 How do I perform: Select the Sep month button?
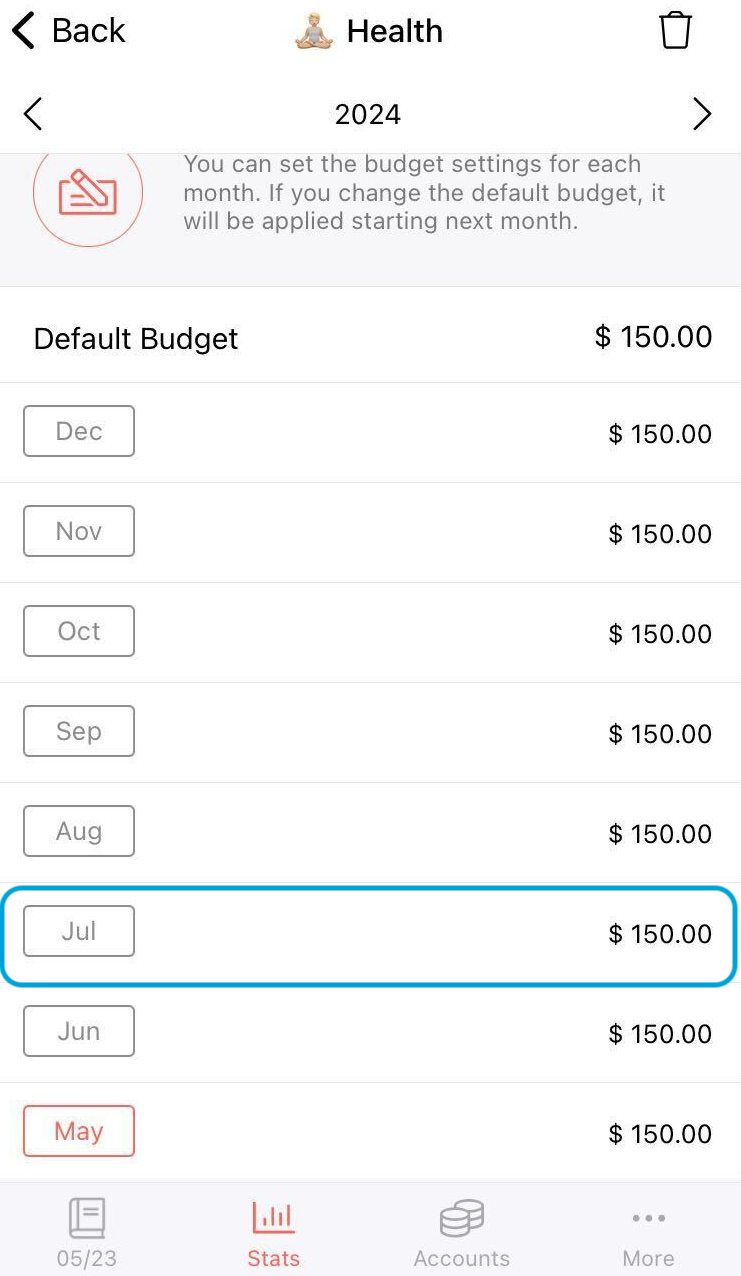(79, 731)
